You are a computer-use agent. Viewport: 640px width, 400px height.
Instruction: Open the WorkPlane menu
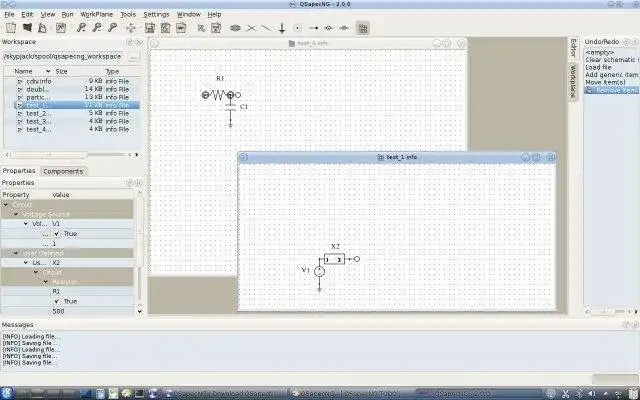point(97,14)
